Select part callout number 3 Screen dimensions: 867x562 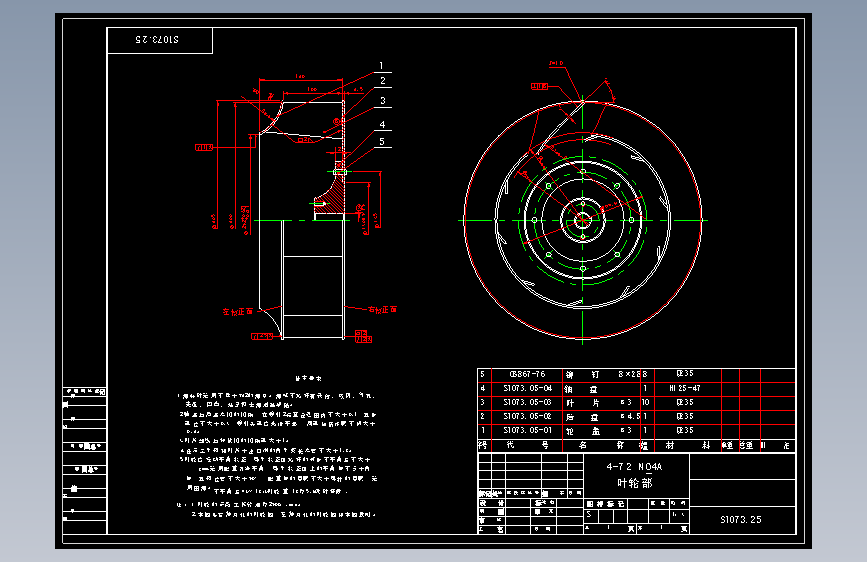pos(382,101)
